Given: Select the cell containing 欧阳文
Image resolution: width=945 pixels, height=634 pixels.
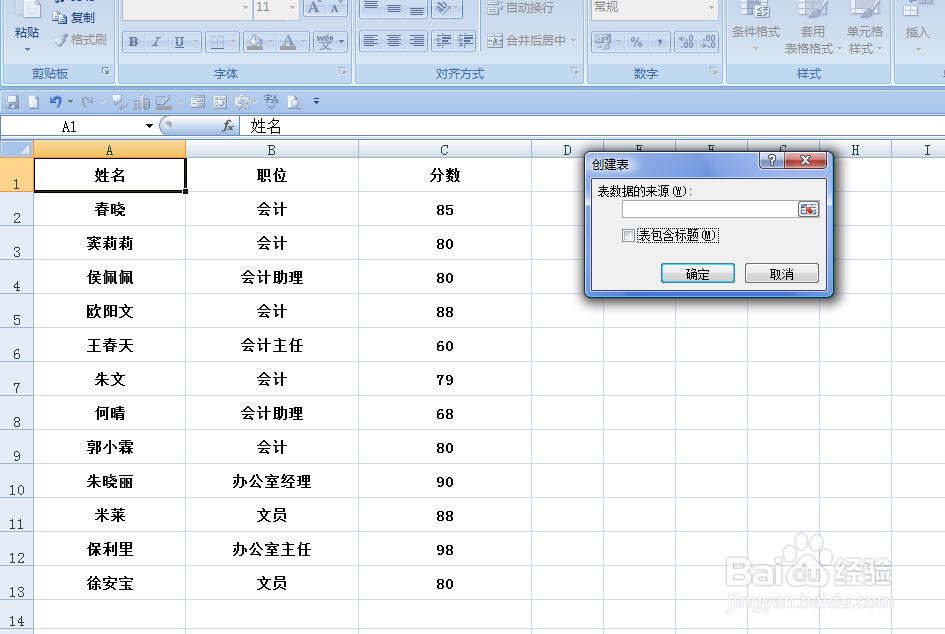Looking at the screenshot, I should (x=110, y=312).
